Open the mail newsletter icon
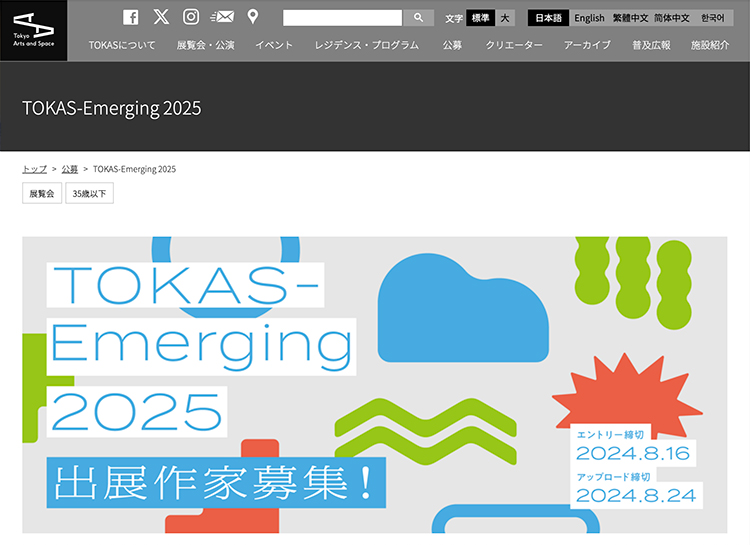Image resolution: width=750 pixels, height=545 pixels. coord(222,17)
